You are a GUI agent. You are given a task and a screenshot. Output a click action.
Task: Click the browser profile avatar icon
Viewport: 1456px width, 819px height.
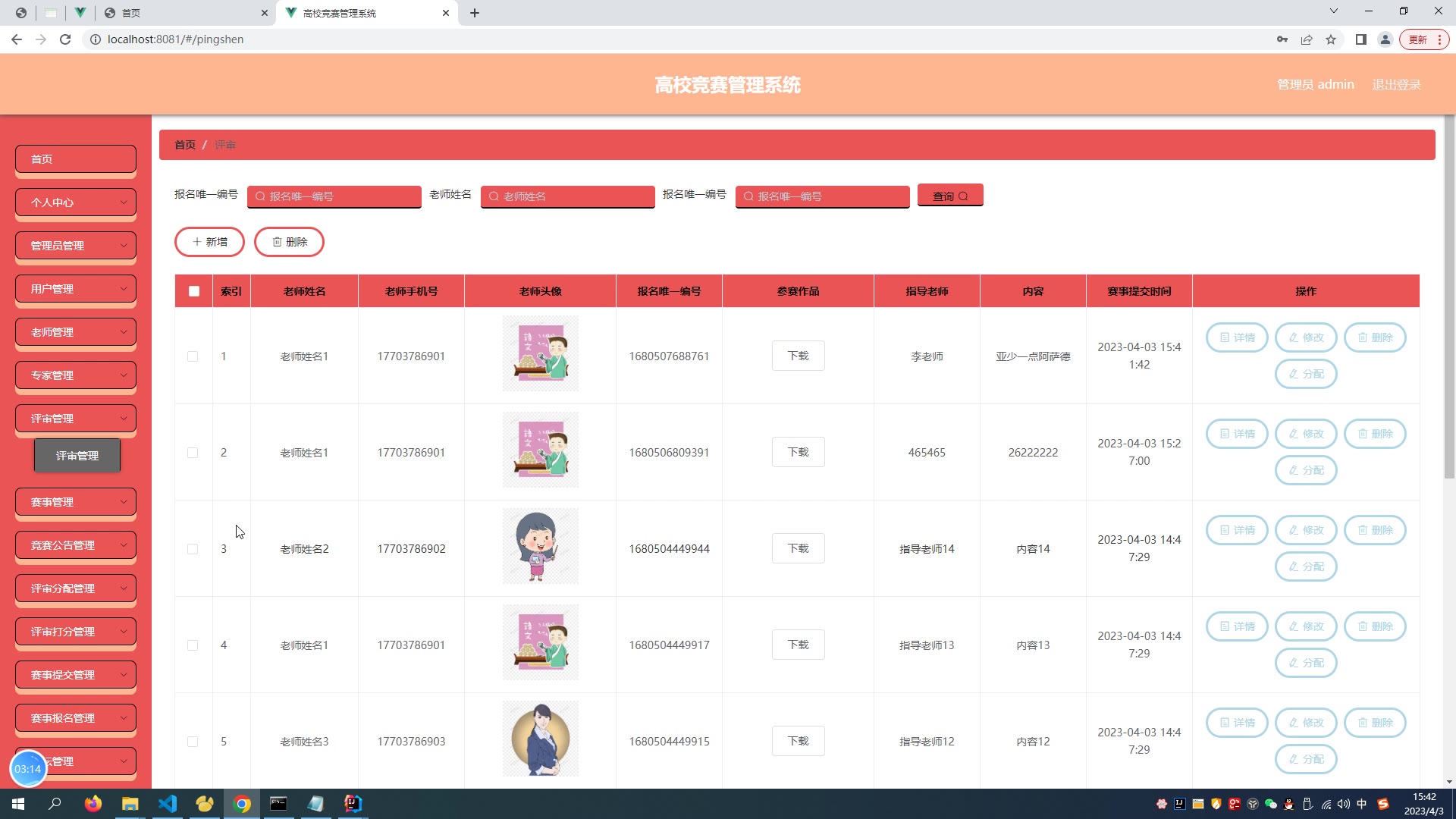pos(1385,39)
